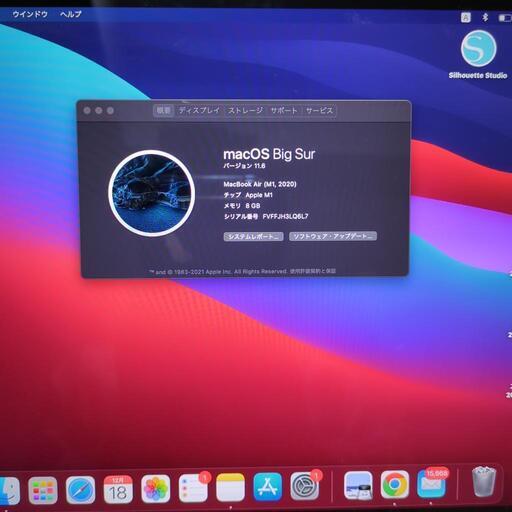Switch to the ストレージ tab
The image size is (512, 512).
point(245,110)
